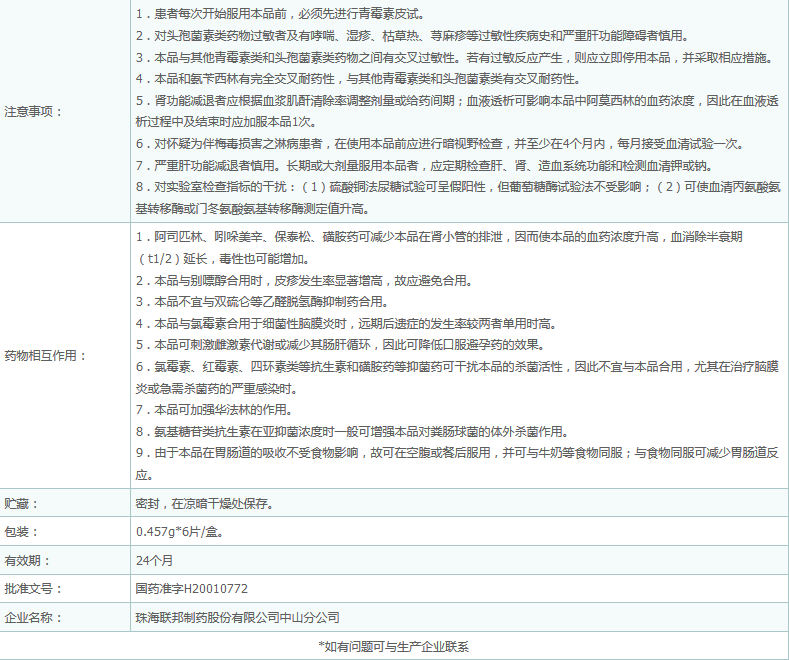Screen dimensions: 789x660
Task: Click the storage value 密封，在凉暗干燥处保存
Action: (205, 503)
